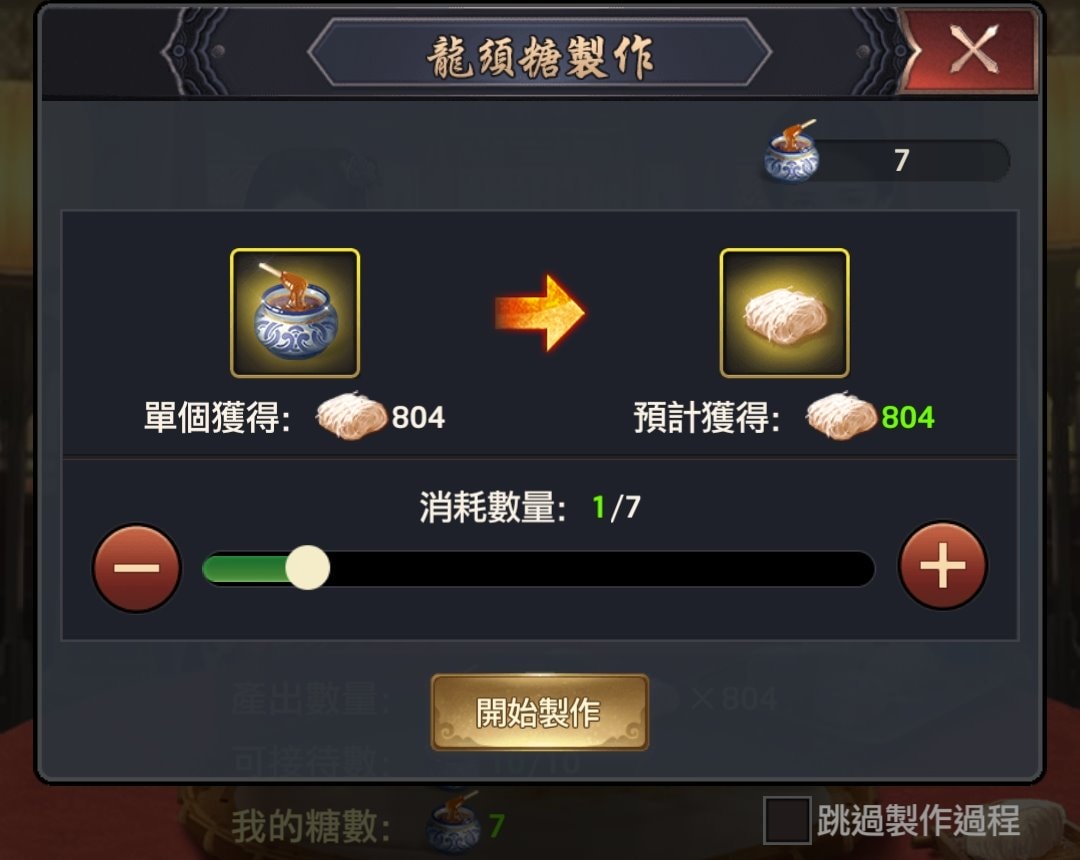1080x860 pixels.
Task: Click the 跳過製作過程 label text
Action: [x=918, y=819]
